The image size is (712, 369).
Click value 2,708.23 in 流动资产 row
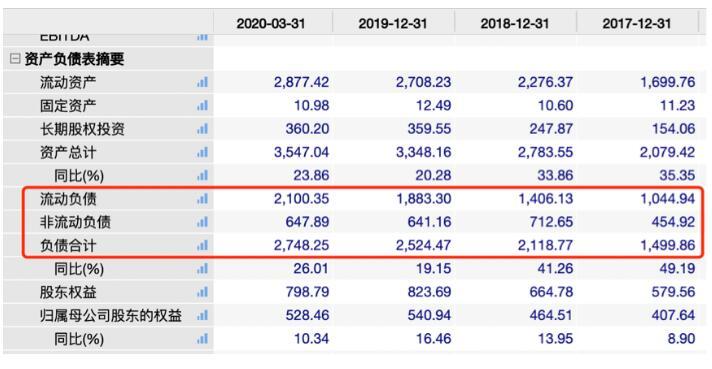(423, 82)
